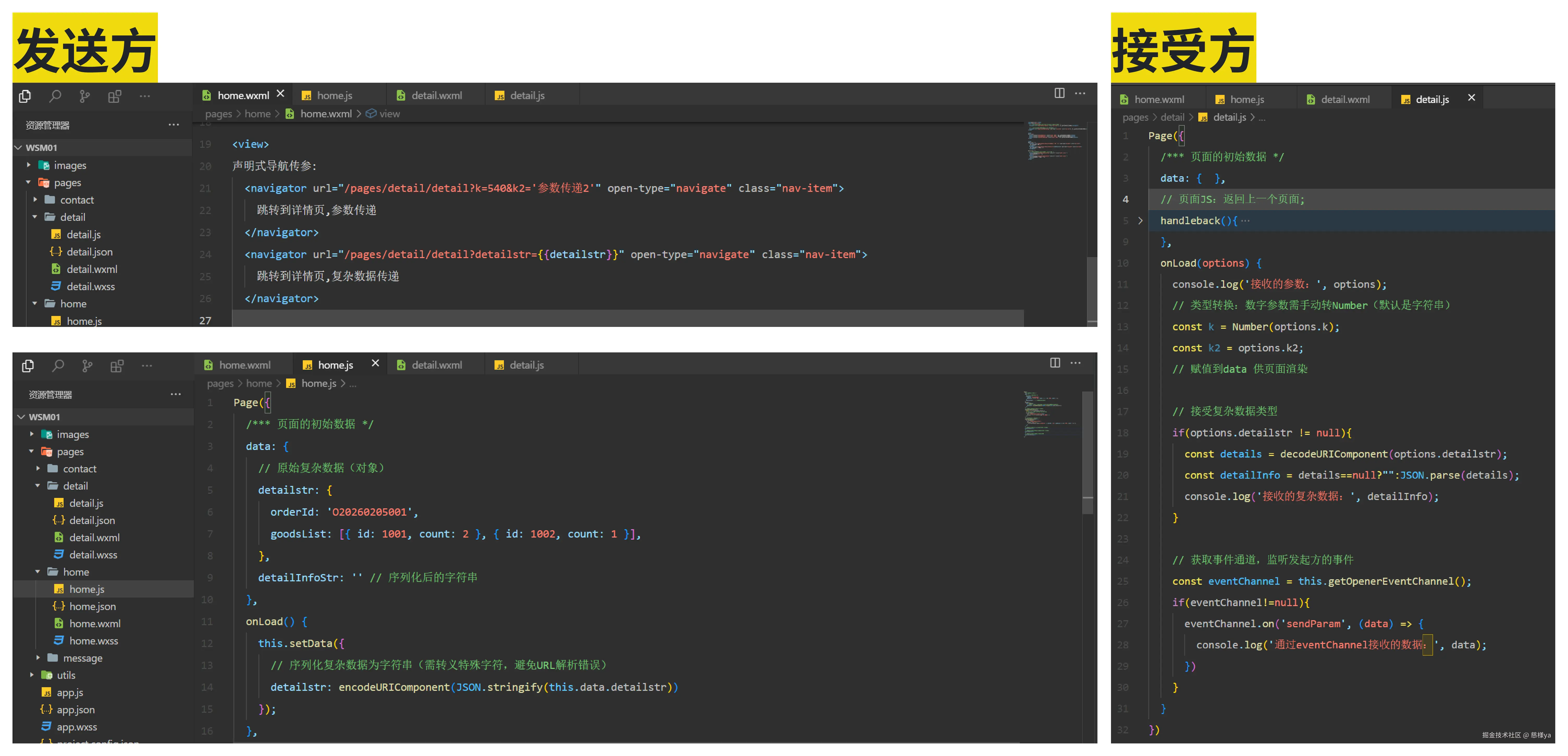The height and width of the screenshot is (756, 1568).
Task: Open Extensions icon in top activity bar
Action: point(114,96)
